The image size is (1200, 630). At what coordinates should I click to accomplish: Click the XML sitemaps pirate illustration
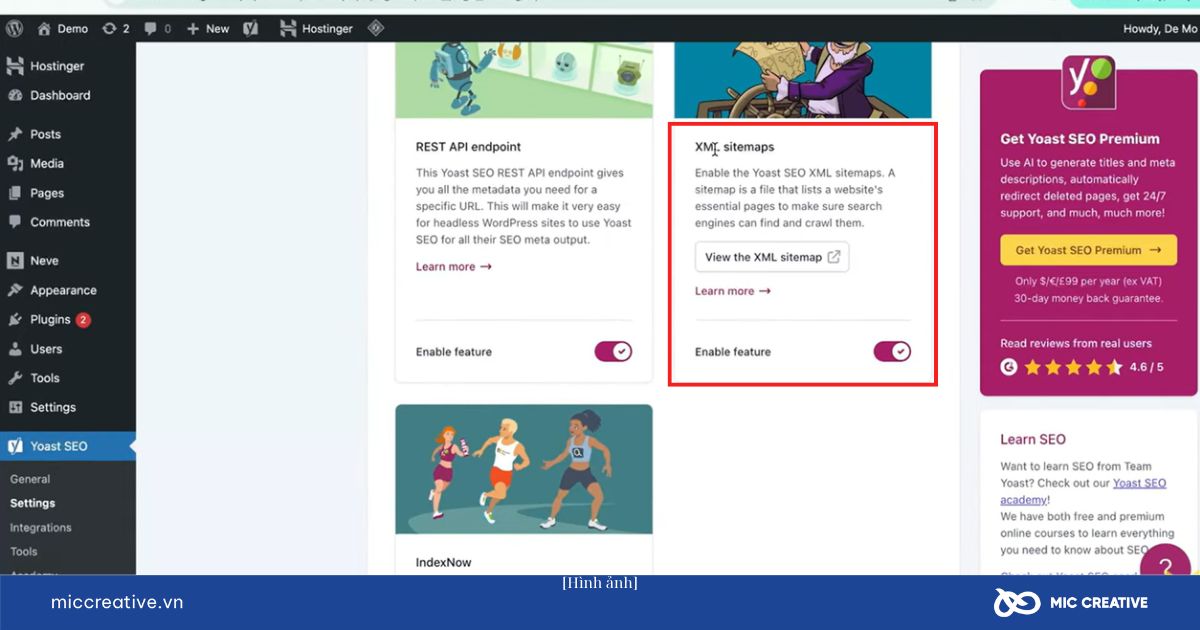click(x=803, y=81)
